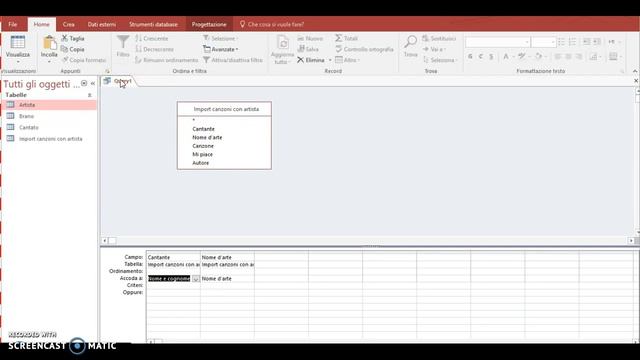Click the Che cosa si vuole fare search box
This screenshot has width=640, height=360.
pos(276,24)
